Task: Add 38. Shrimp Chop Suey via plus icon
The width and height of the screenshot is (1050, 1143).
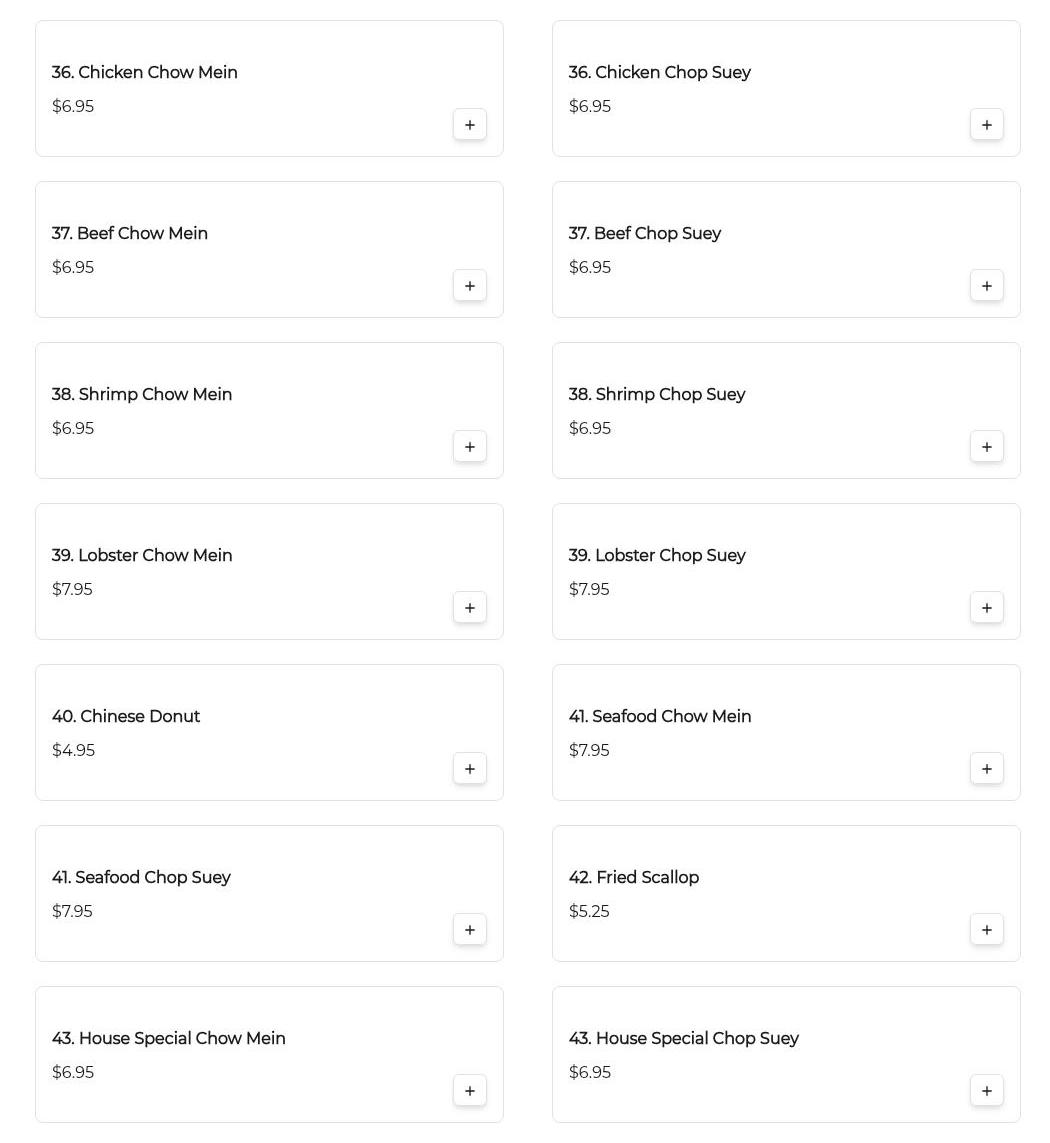Action: click(x=987, y=447)
